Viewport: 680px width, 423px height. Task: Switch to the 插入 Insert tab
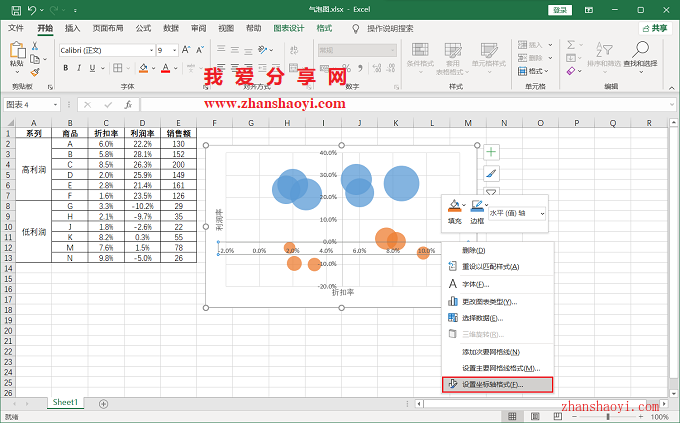click(x=72, y=28)
